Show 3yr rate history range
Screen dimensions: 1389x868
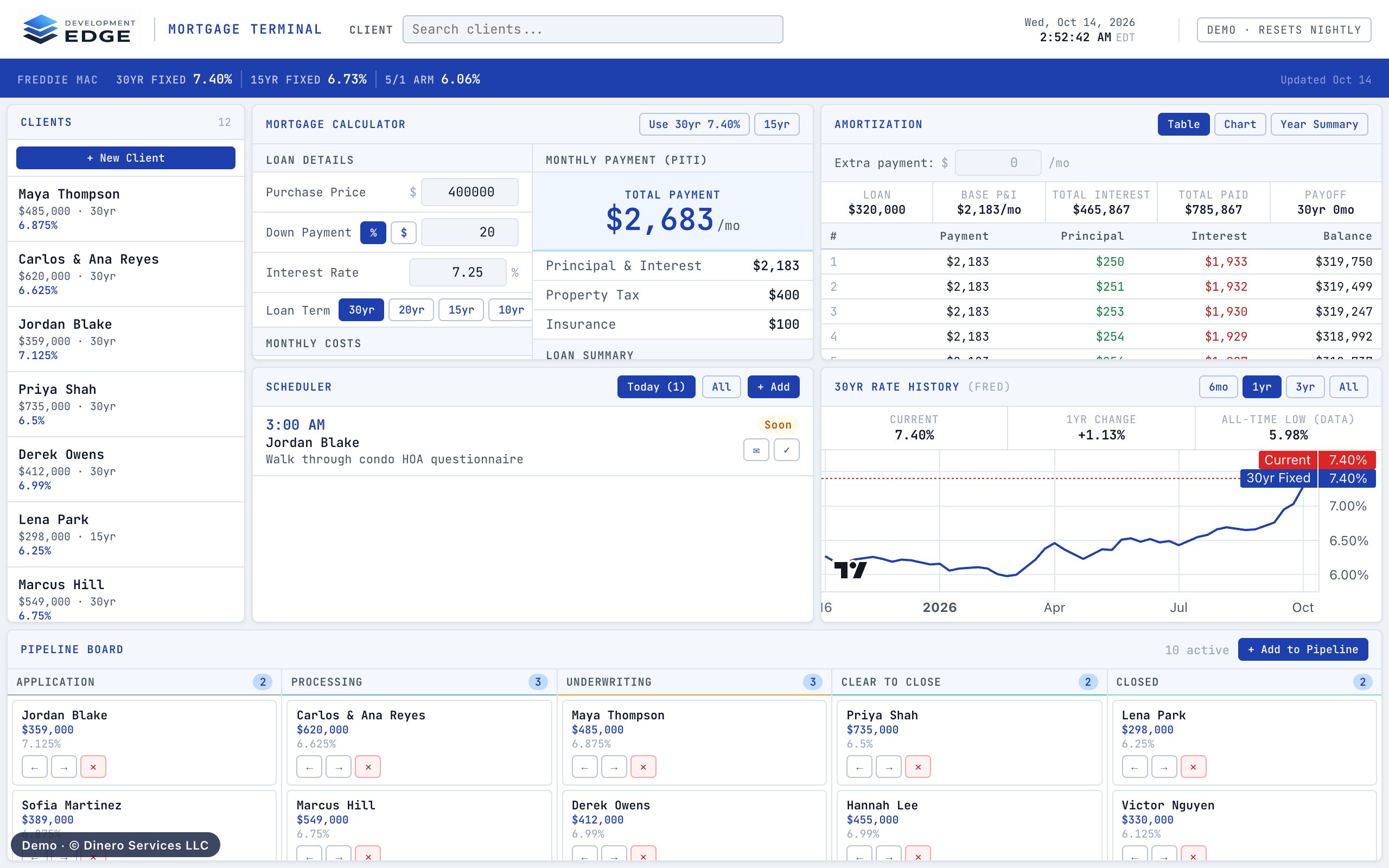point(1304,387)
